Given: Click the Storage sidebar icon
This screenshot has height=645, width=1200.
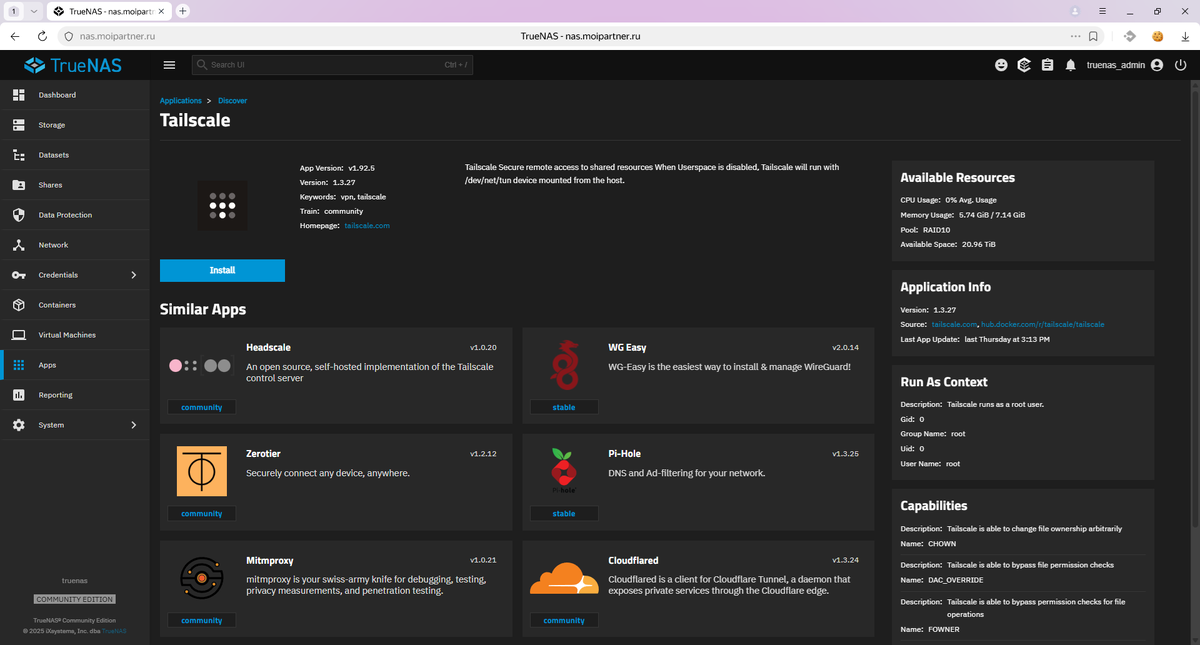Looking at the screenshot, I should (18, 125).
